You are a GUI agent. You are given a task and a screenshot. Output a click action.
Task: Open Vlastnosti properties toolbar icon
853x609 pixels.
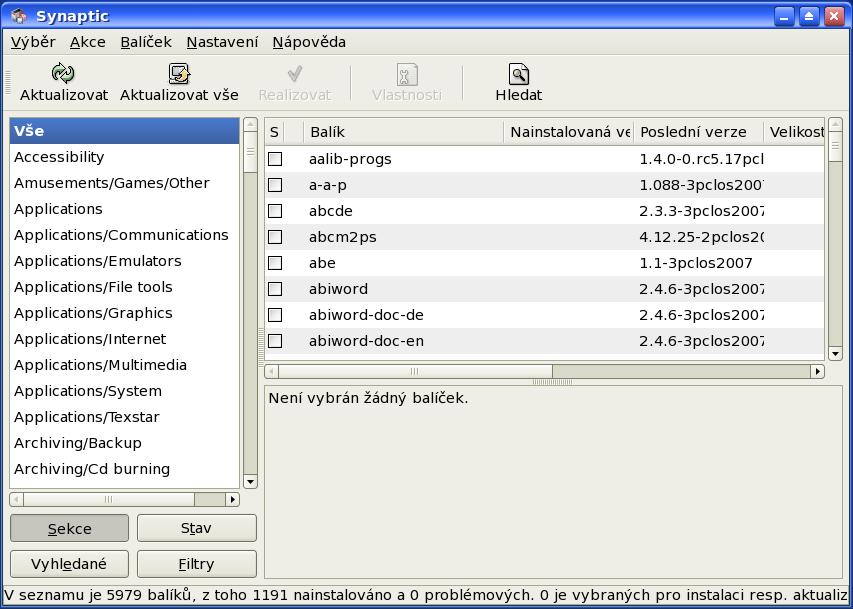pyautogui.click(x=407, y=74)
